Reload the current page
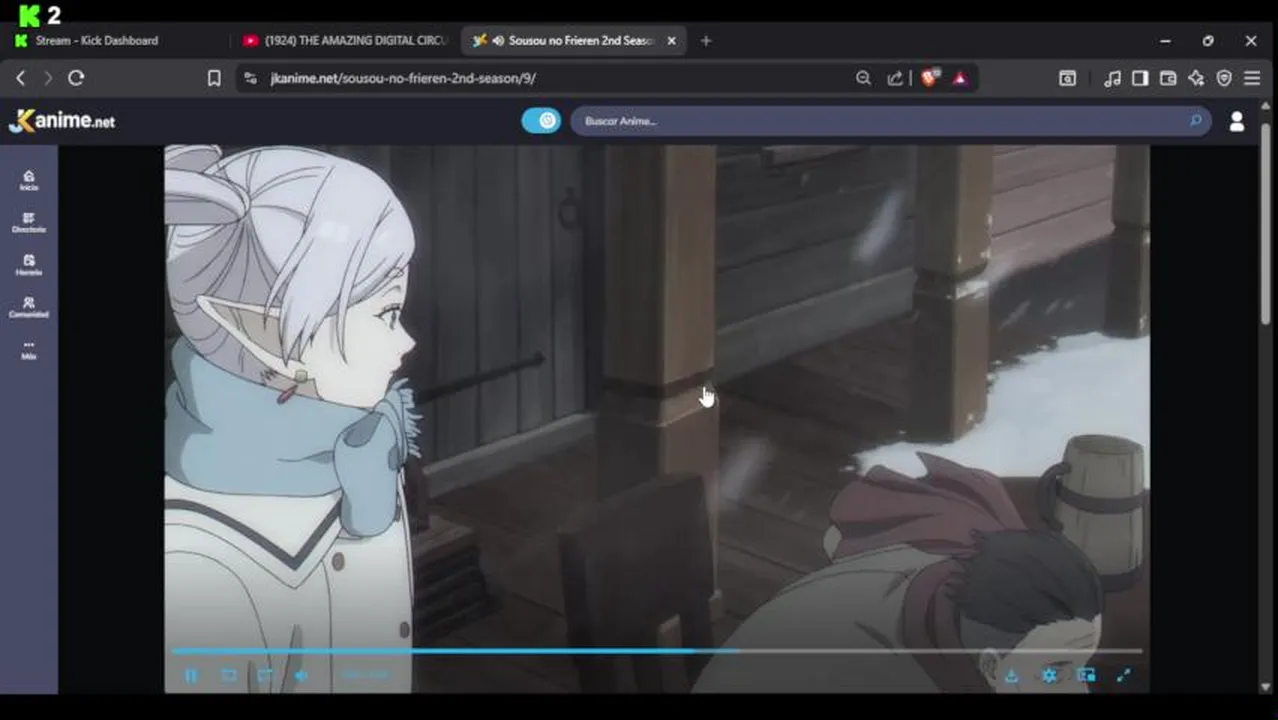1278x720 pixels. pyautogui.click(x=76, y=78)
